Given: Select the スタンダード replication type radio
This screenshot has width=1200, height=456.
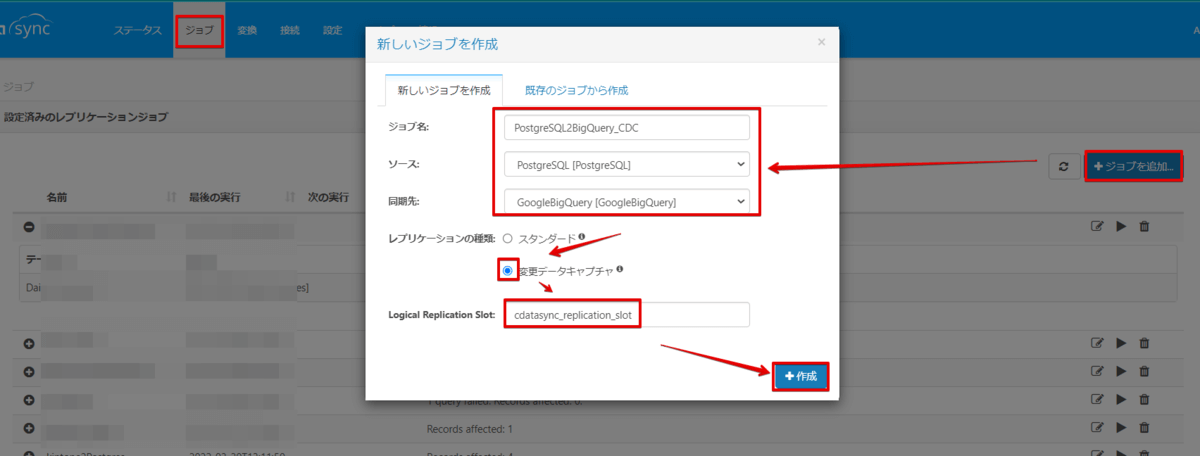Looking at the screenshot, I should 508,239.
